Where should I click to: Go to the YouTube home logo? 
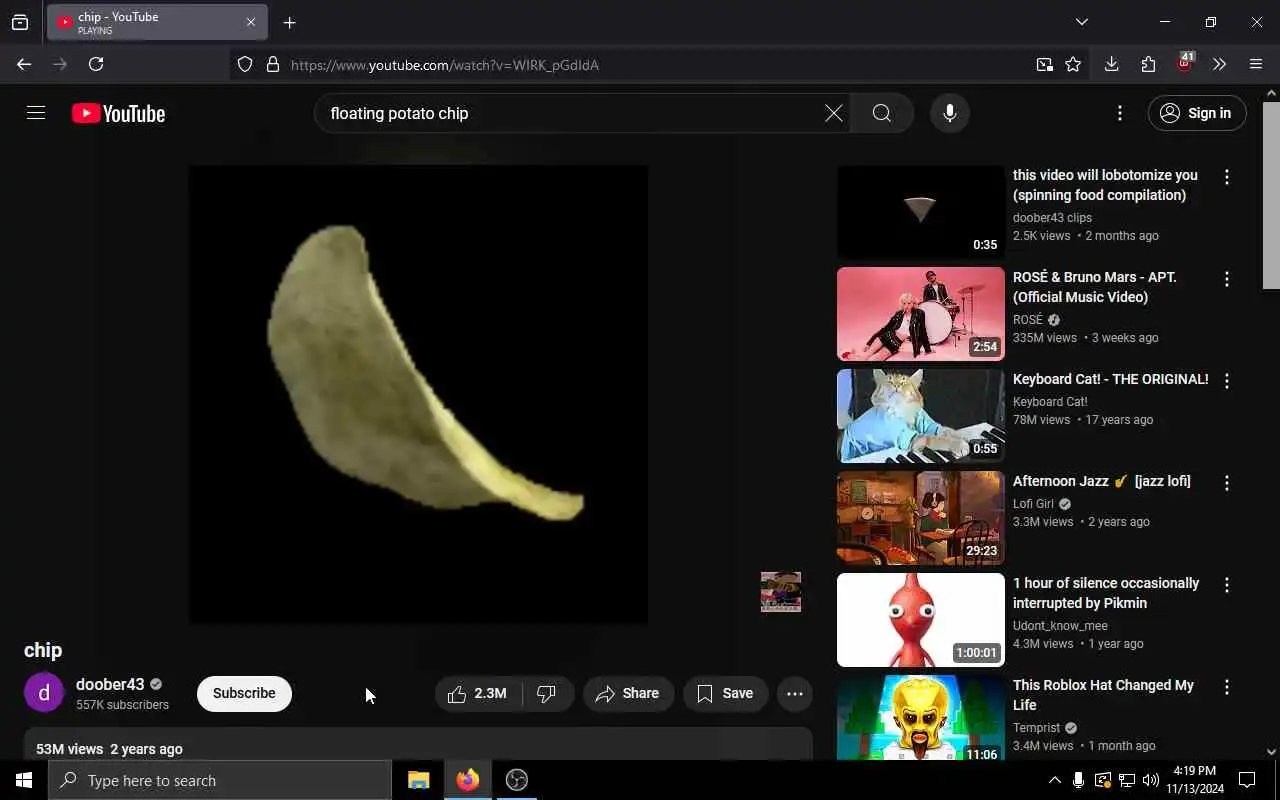pos(118,114)
